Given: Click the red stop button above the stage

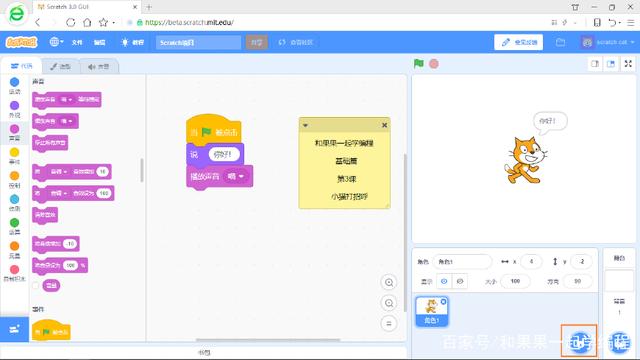Looking at the screenshot, I should coord(434,64).
